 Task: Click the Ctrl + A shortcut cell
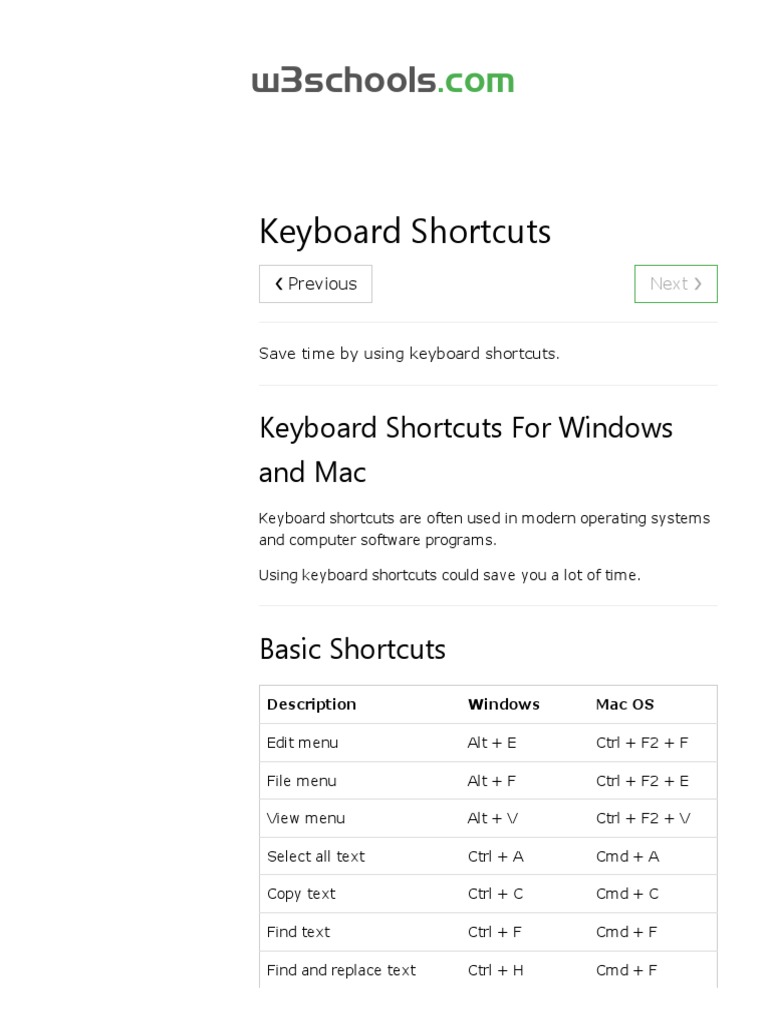(x=495, y=856)
